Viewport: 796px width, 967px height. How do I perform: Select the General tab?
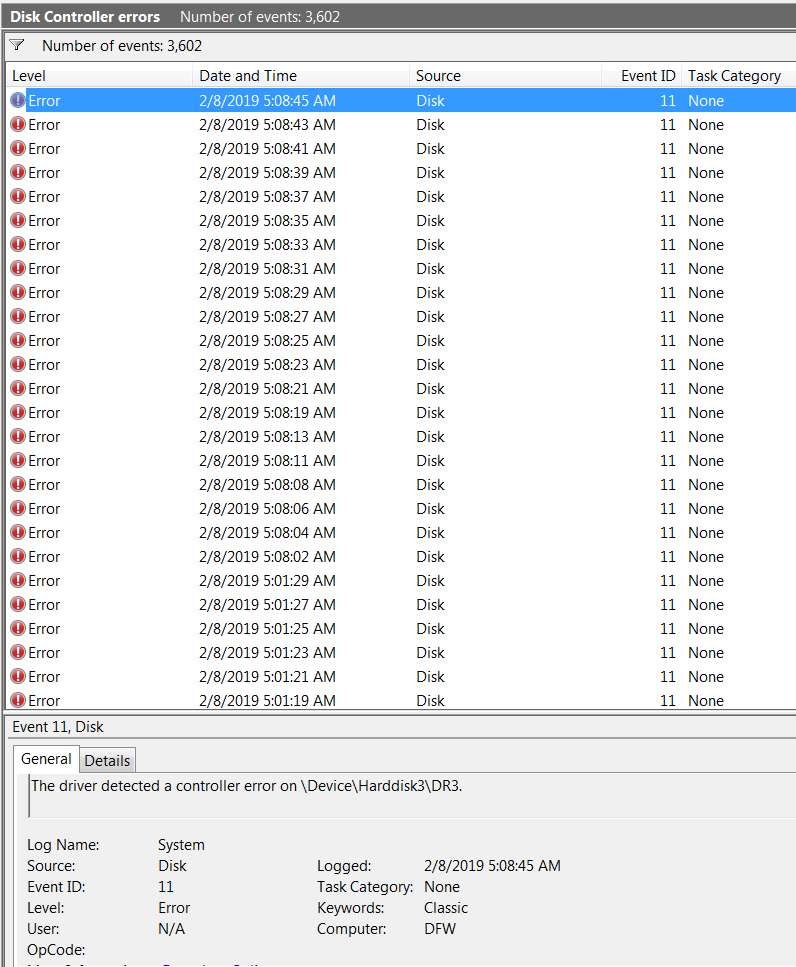(46, 759)
